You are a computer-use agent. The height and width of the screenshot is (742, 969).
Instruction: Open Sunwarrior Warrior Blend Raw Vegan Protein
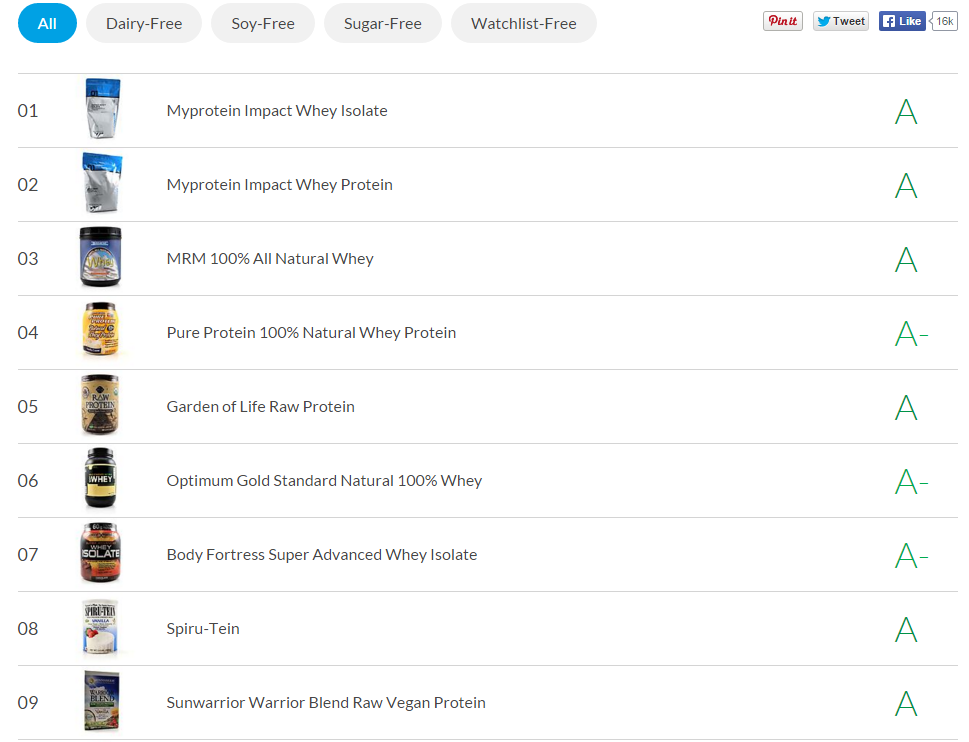click(326, 703)
